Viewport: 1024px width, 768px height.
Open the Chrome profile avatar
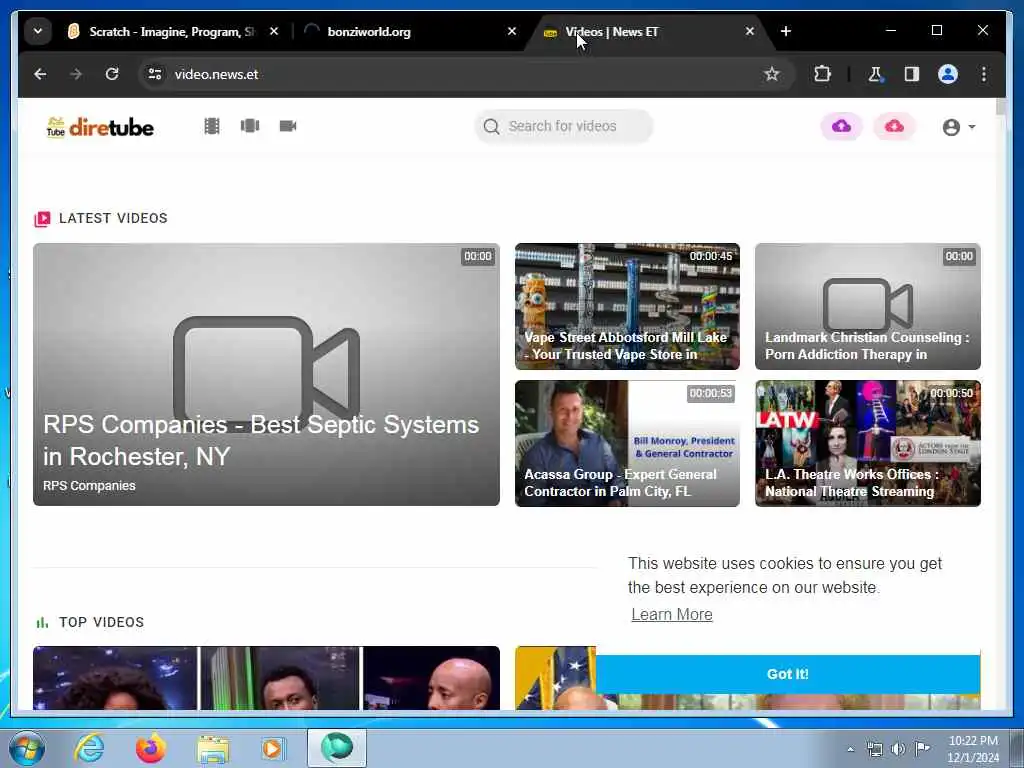(948, 74)
